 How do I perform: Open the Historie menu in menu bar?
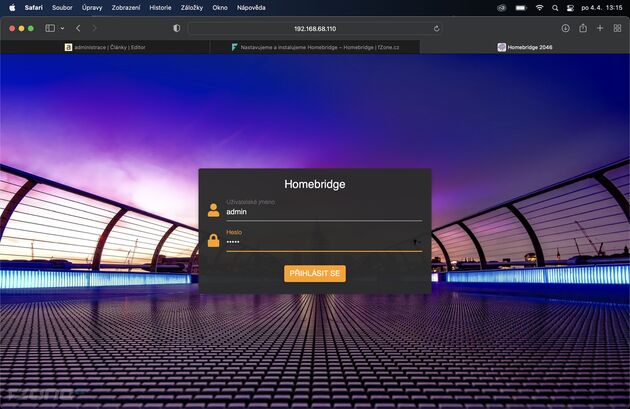(x=160, y=7)
